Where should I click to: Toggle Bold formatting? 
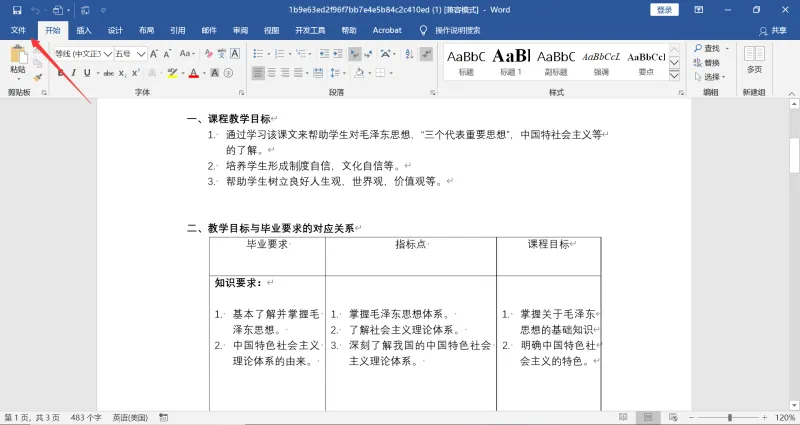[x=61, y=73]
